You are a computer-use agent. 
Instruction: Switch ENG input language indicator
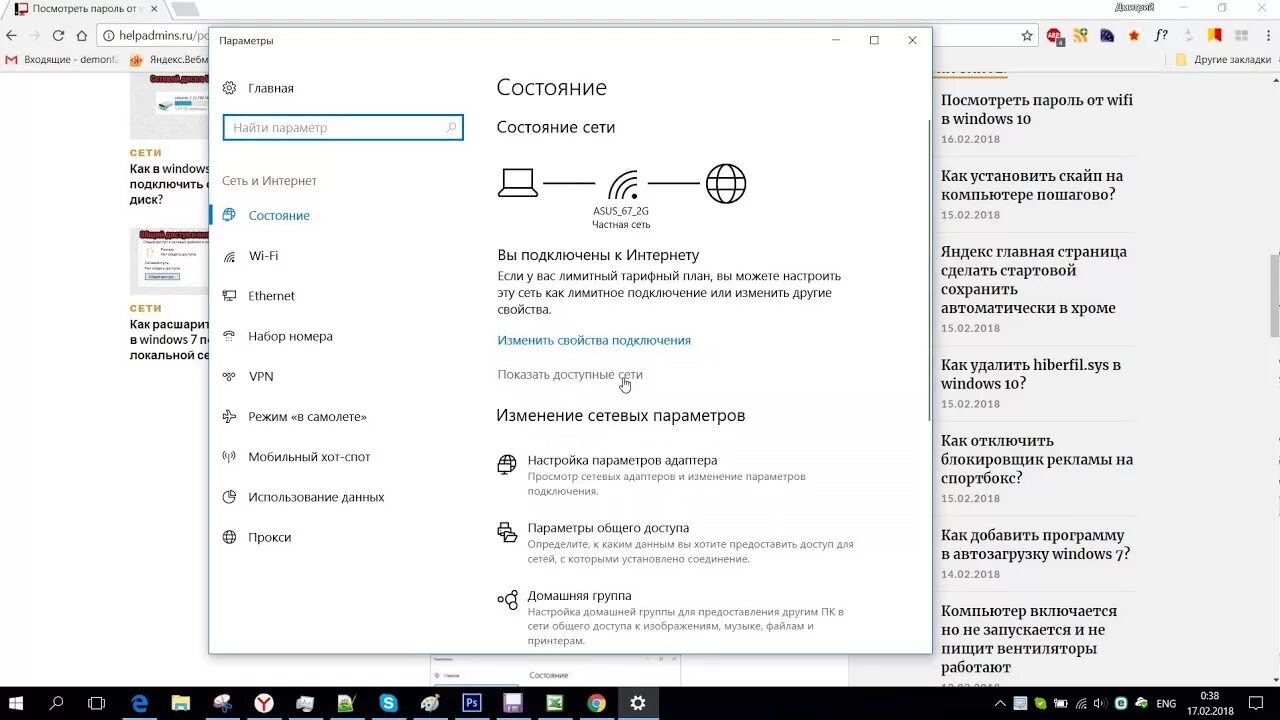pos(1166,703)
